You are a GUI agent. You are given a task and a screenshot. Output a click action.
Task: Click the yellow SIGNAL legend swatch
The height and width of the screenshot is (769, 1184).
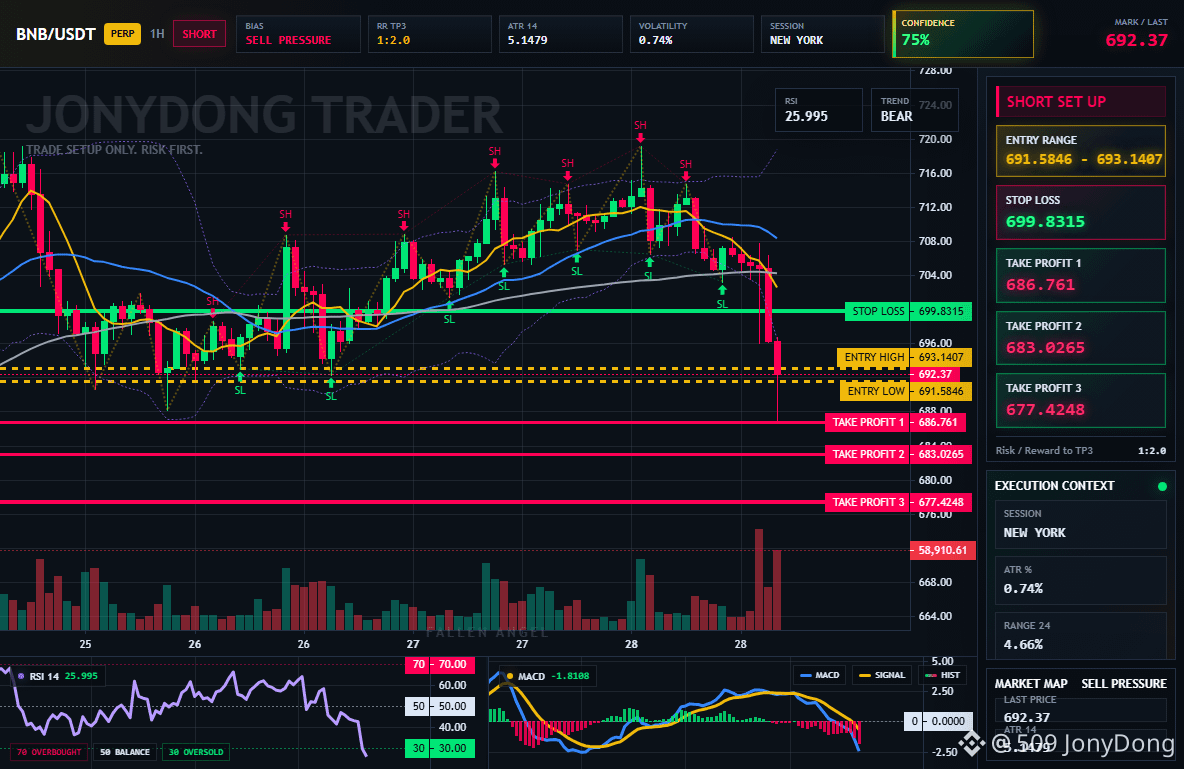(x=865, y=675)
